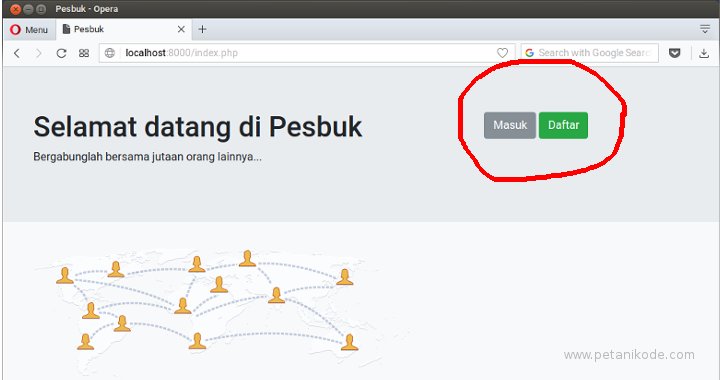Viewport: 720px width, 380px height.
Task: Open a new tab with plus icon
Action: click(202, 29)
